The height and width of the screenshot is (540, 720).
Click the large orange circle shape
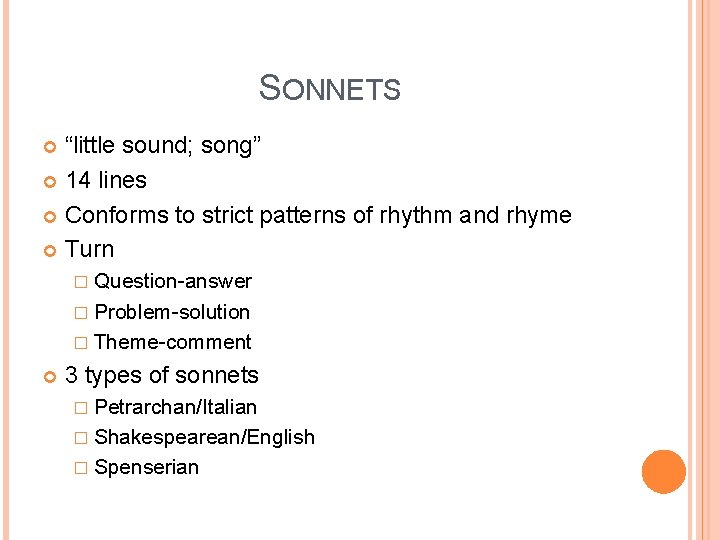pos(663,472)
